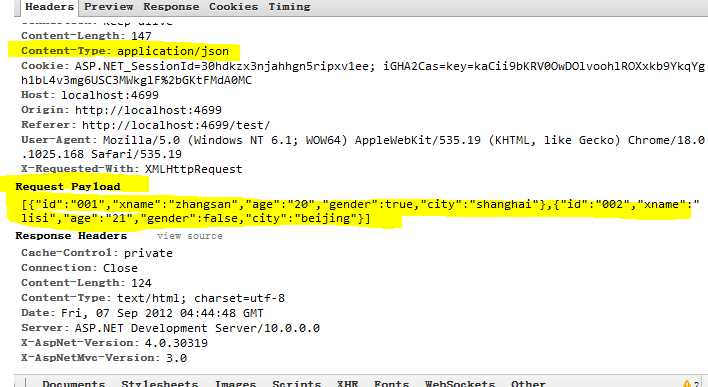
Task: Click the JSON payload text containing zhangsan
Action: (360, 204)
